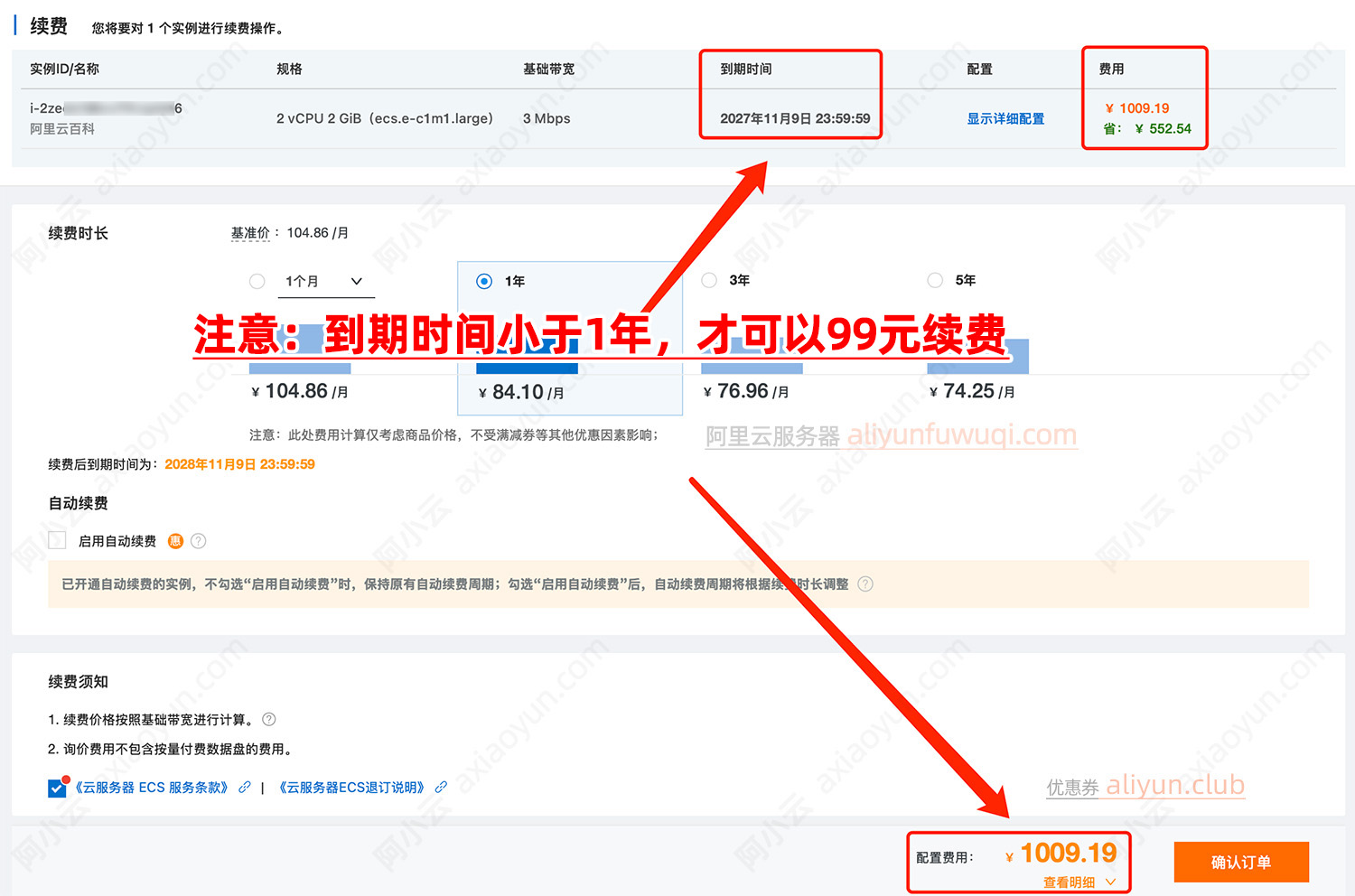Open the 云服务器 ECS 服务条款 link
1355x896 pixels.
pyautogui.click(x=150, y=788)
